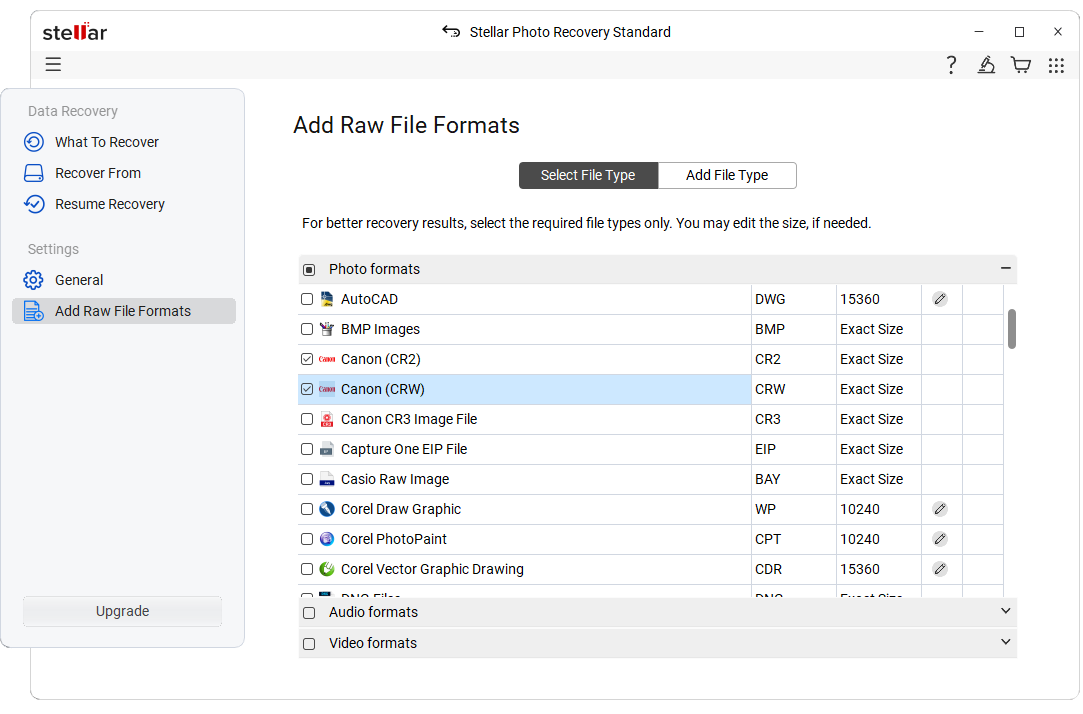This screenshot has height=714, width=1083.
Task: Click the Corel Vector Graphic Drawing icon
Action: (327, 570)
